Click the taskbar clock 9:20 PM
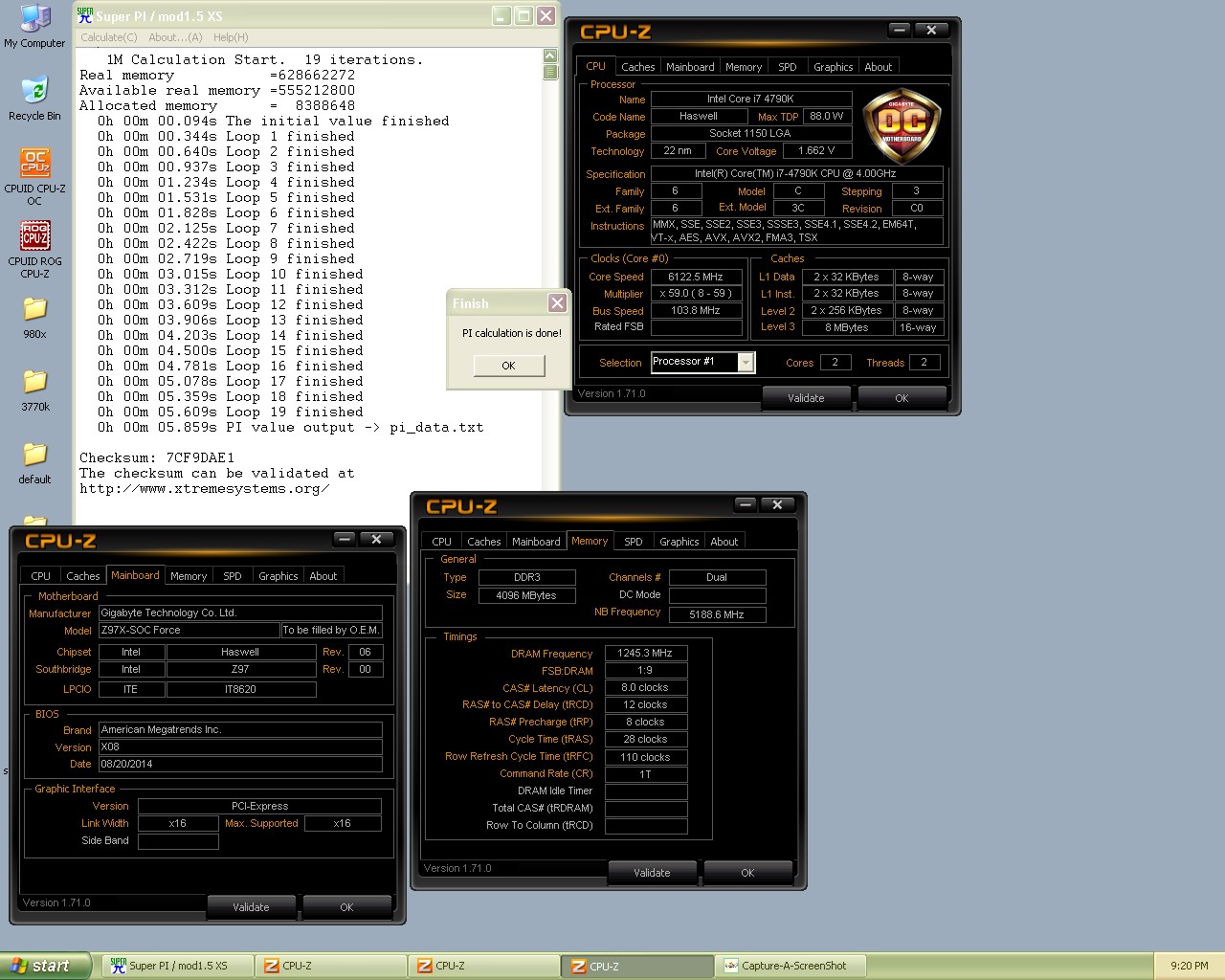1225x980 pixels. pyautogui.click(x=1189, y=966)
